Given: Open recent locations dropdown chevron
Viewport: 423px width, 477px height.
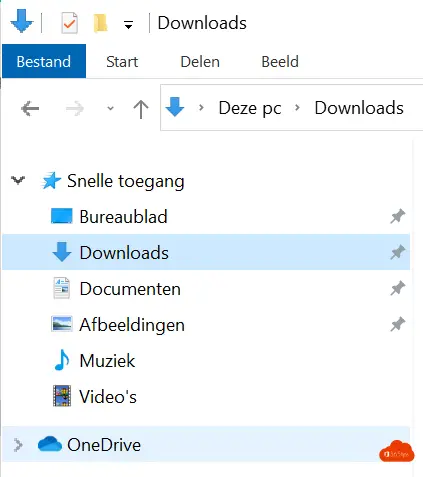Looking at the screenshot, I should point(110,108).
